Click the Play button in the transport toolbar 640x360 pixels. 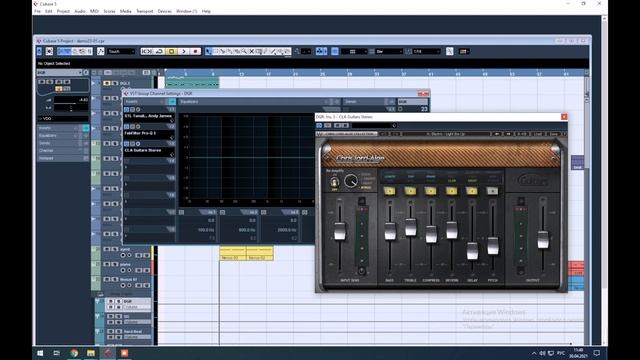tap(184, 51)
